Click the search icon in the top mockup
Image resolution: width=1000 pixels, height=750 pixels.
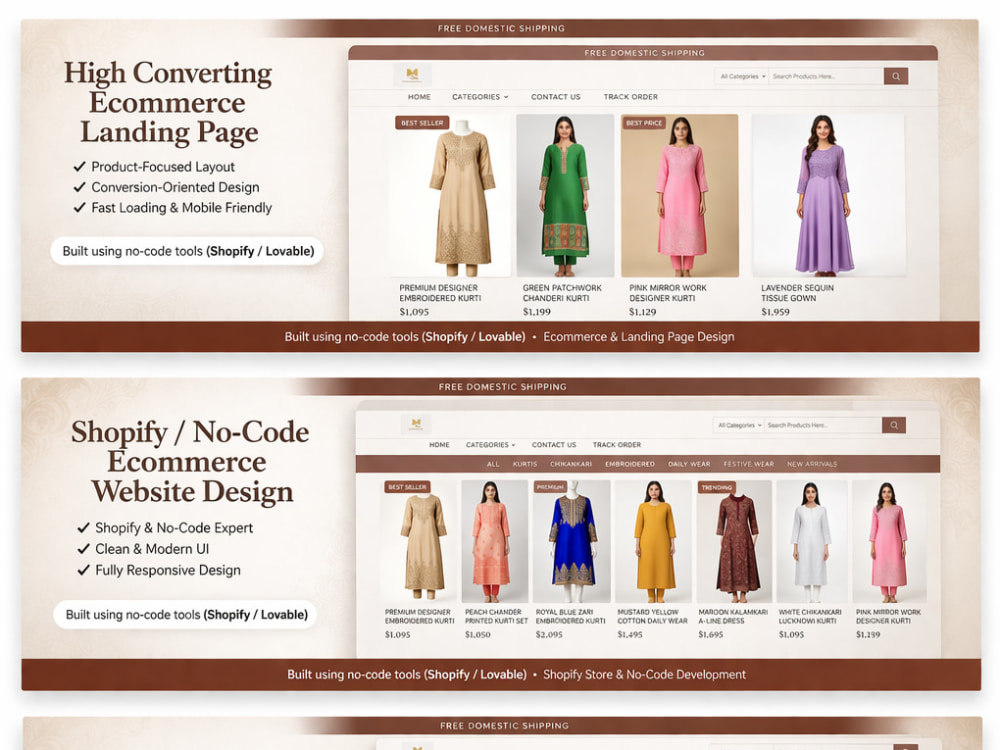[895, 77]
